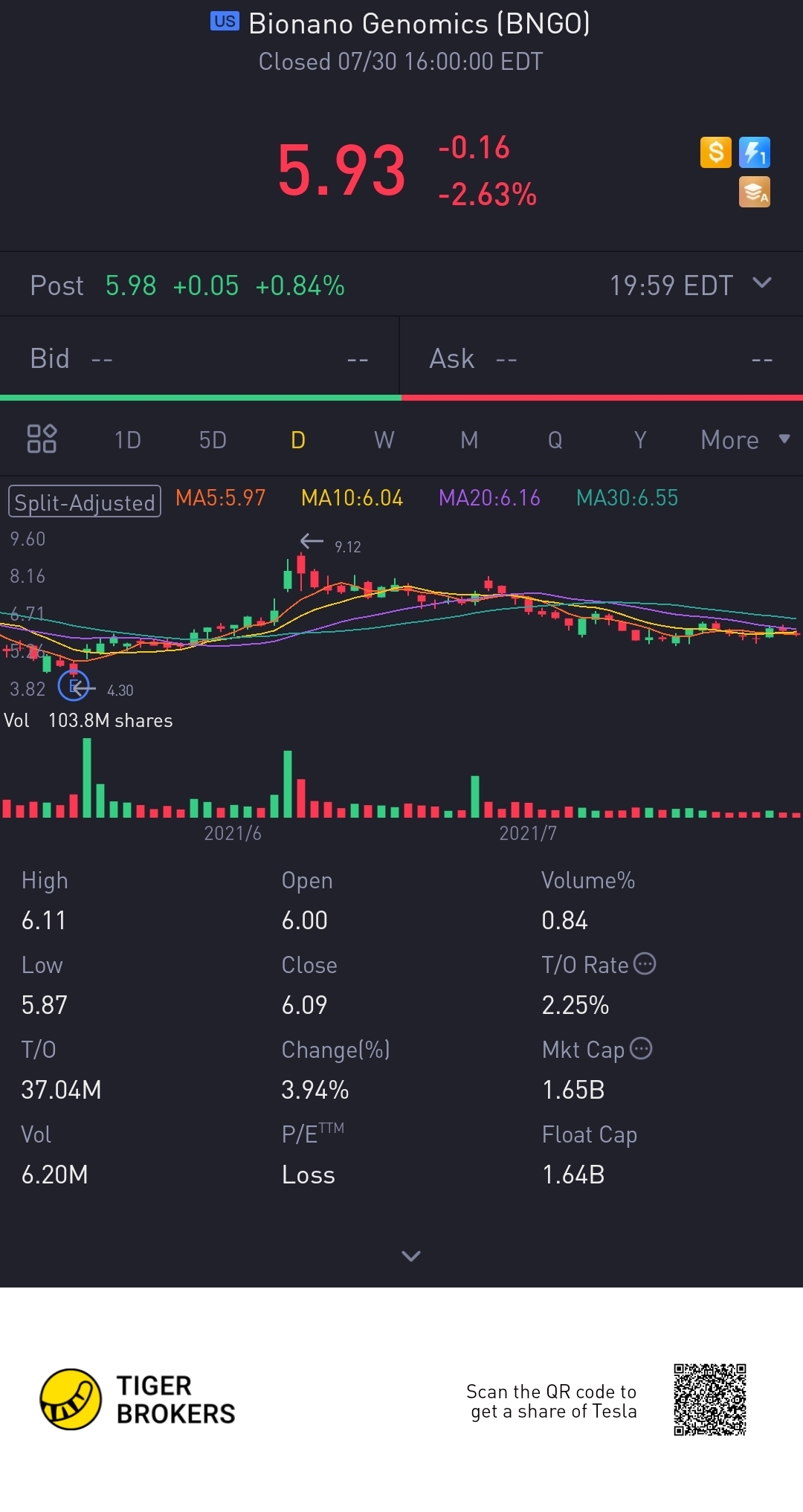This screenshot has width=803, height=1512.
Task: Tap the T/O Rate value 2.25%
Action: [575, 1006]
